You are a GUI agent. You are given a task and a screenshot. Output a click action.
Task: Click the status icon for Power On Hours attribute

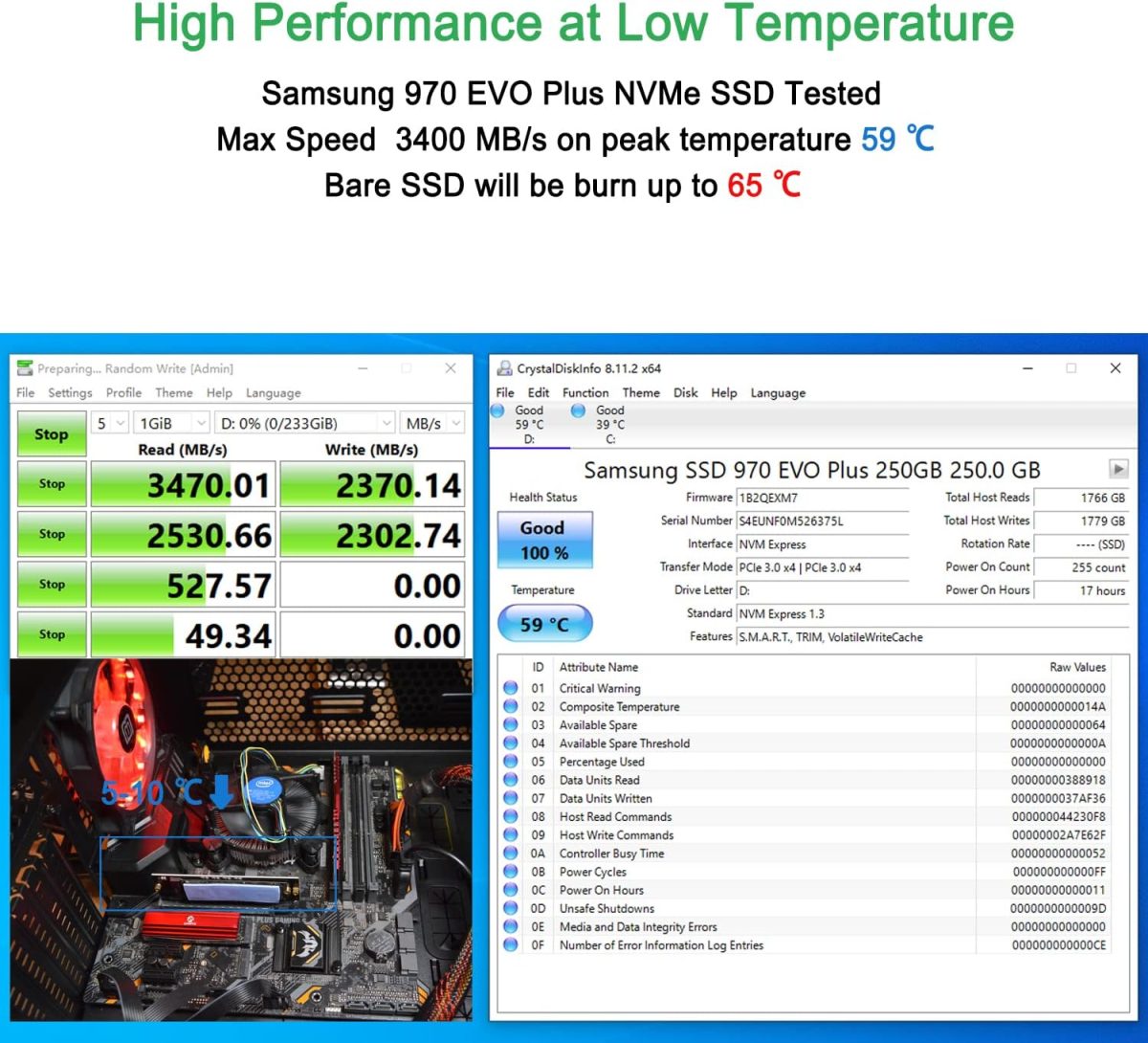(511, 890)
